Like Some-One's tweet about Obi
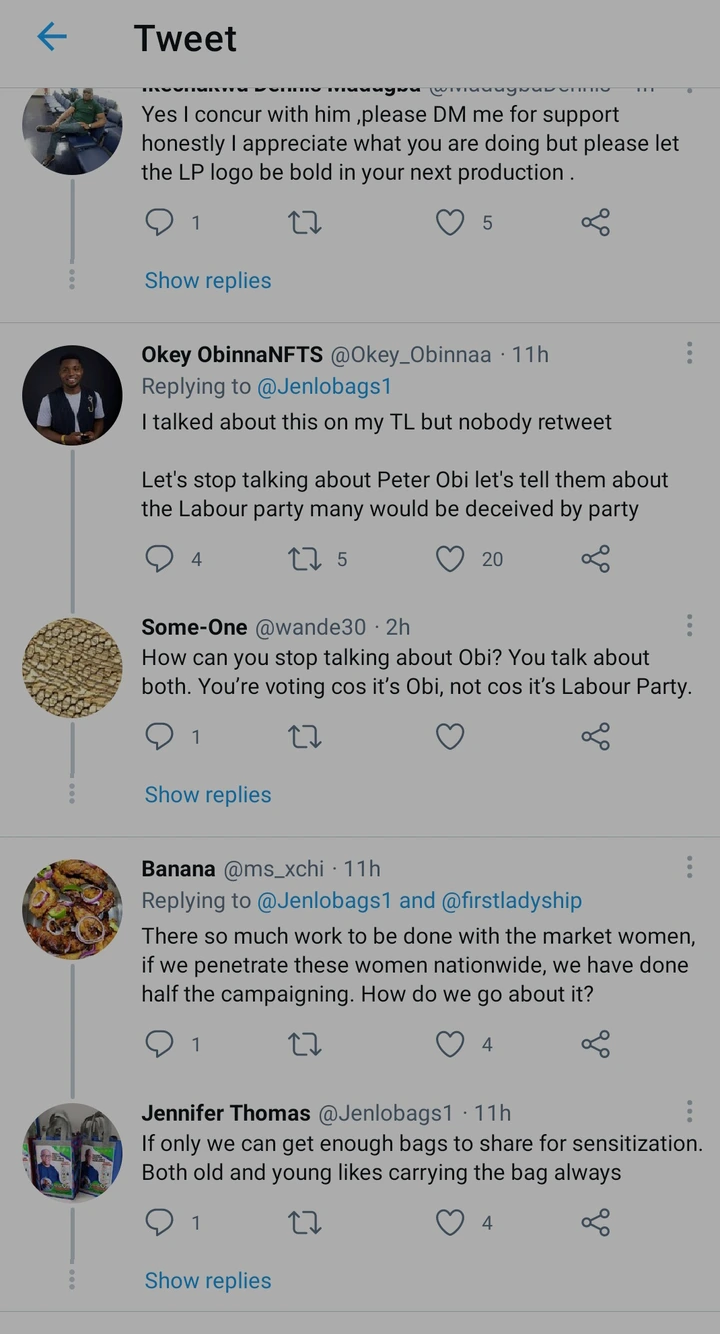This screenshot has height=1334, width=720. (450, 737)
